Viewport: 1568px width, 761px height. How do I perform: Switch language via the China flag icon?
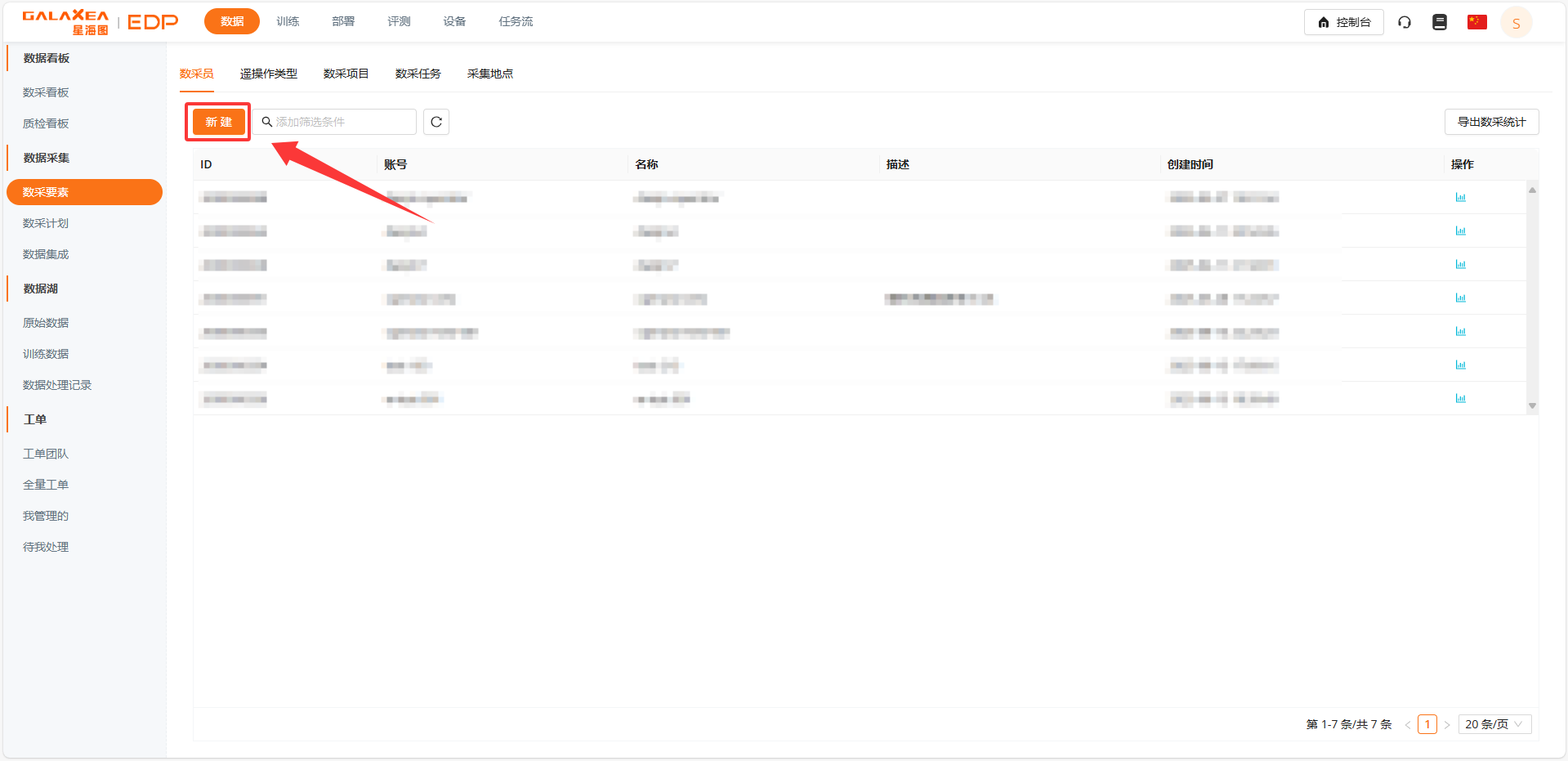[x=1476, y=22]
